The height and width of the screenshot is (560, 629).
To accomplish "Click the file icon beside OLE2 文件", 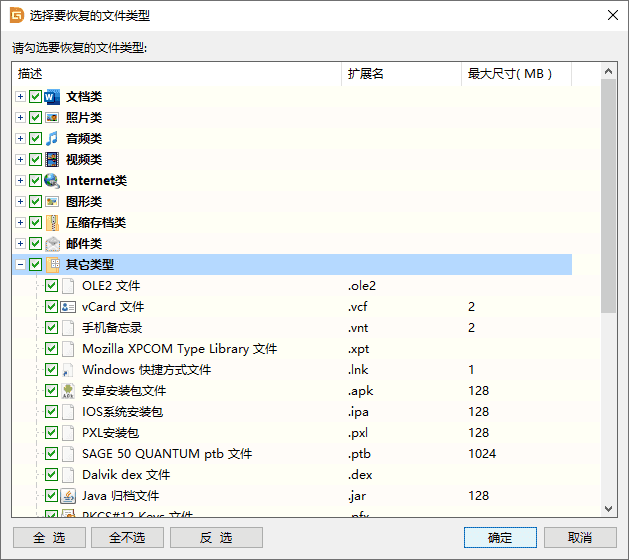I will (x=68, y=286).
